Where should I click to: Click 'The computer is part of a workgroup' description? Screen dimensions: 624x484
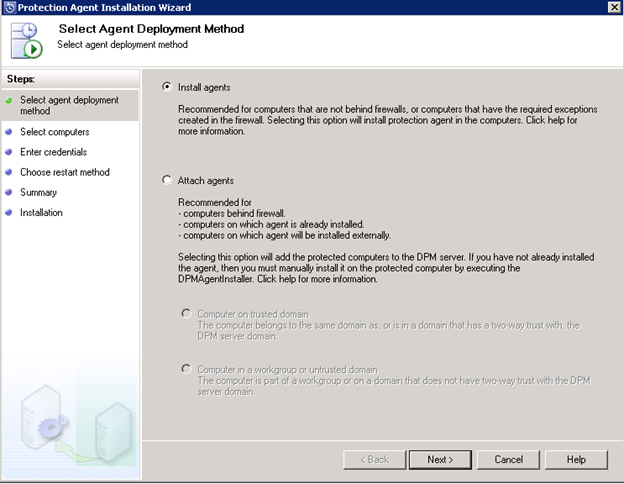point(394,386)
